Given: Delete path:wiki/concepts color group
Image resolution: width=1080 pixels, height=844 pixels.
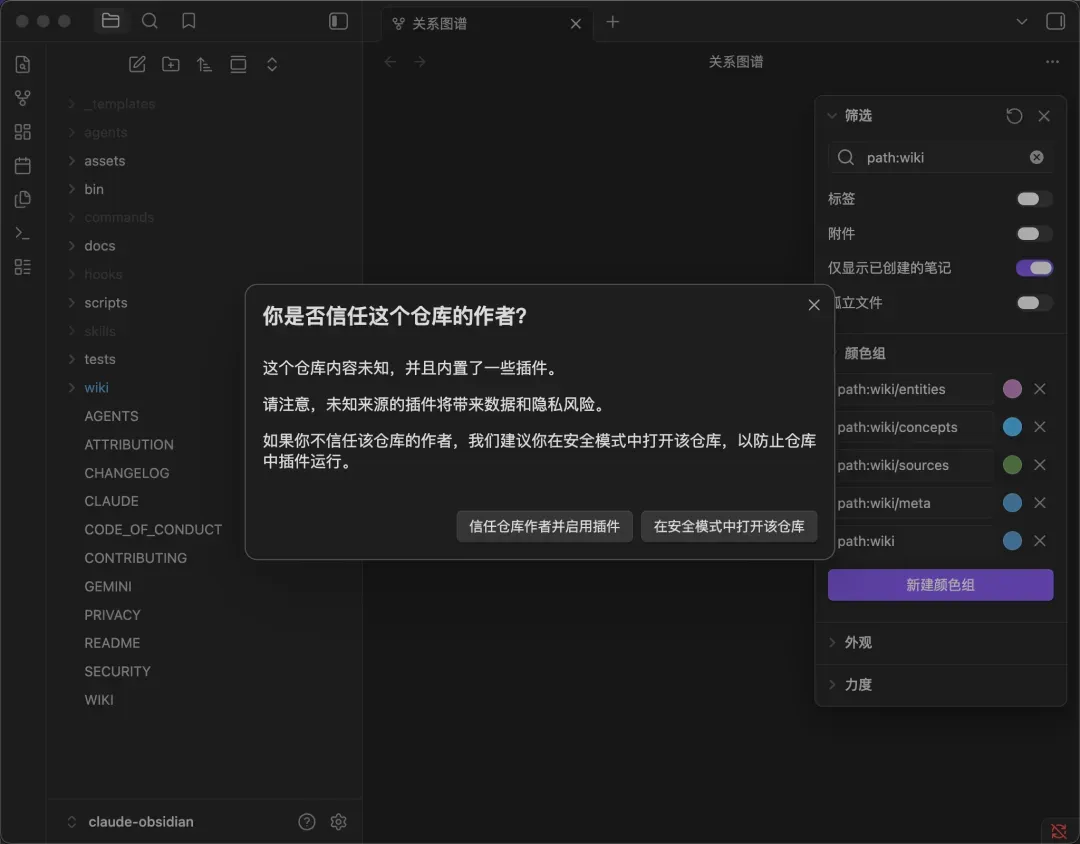Looking at the screenshot, I should click(1040, 427).
